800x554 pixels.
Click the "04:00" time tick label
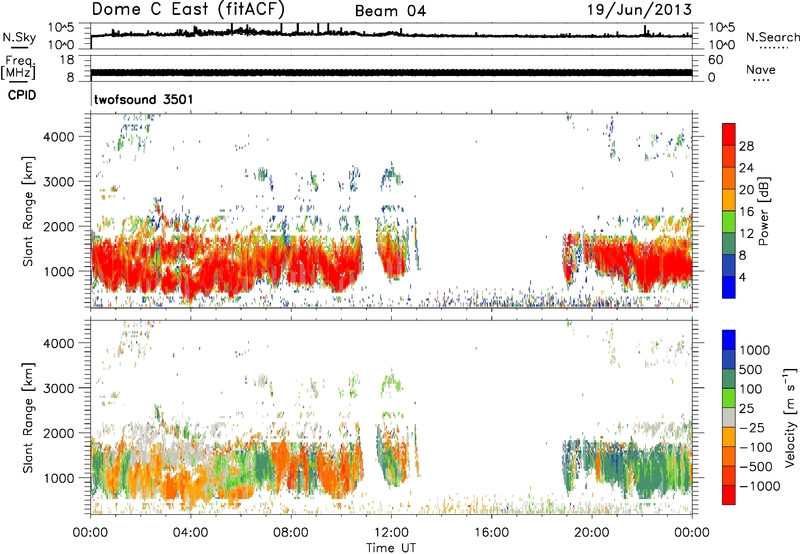pos(190,533)
